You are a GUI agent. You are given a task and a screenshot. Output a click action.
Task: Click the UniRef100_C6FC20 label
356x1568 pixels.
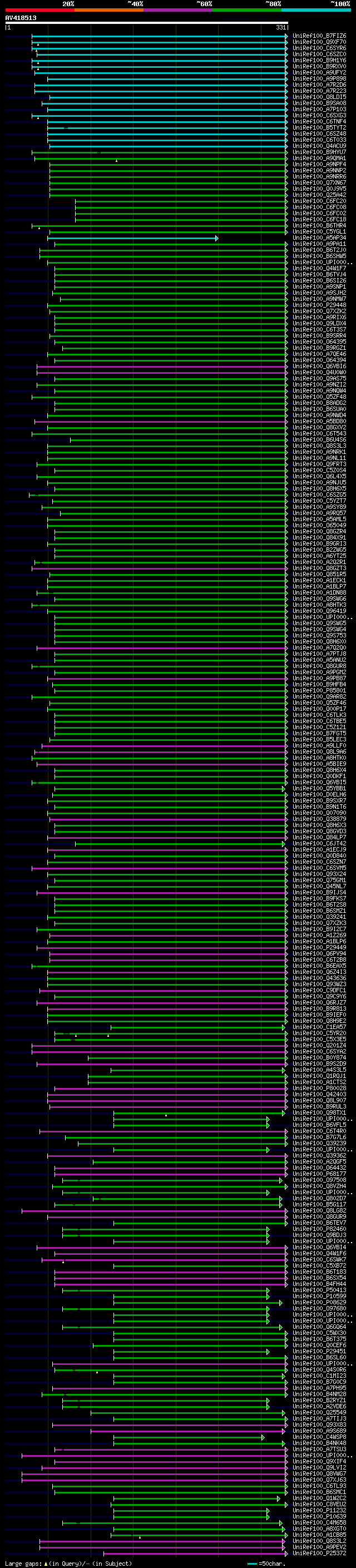[319, 201]
